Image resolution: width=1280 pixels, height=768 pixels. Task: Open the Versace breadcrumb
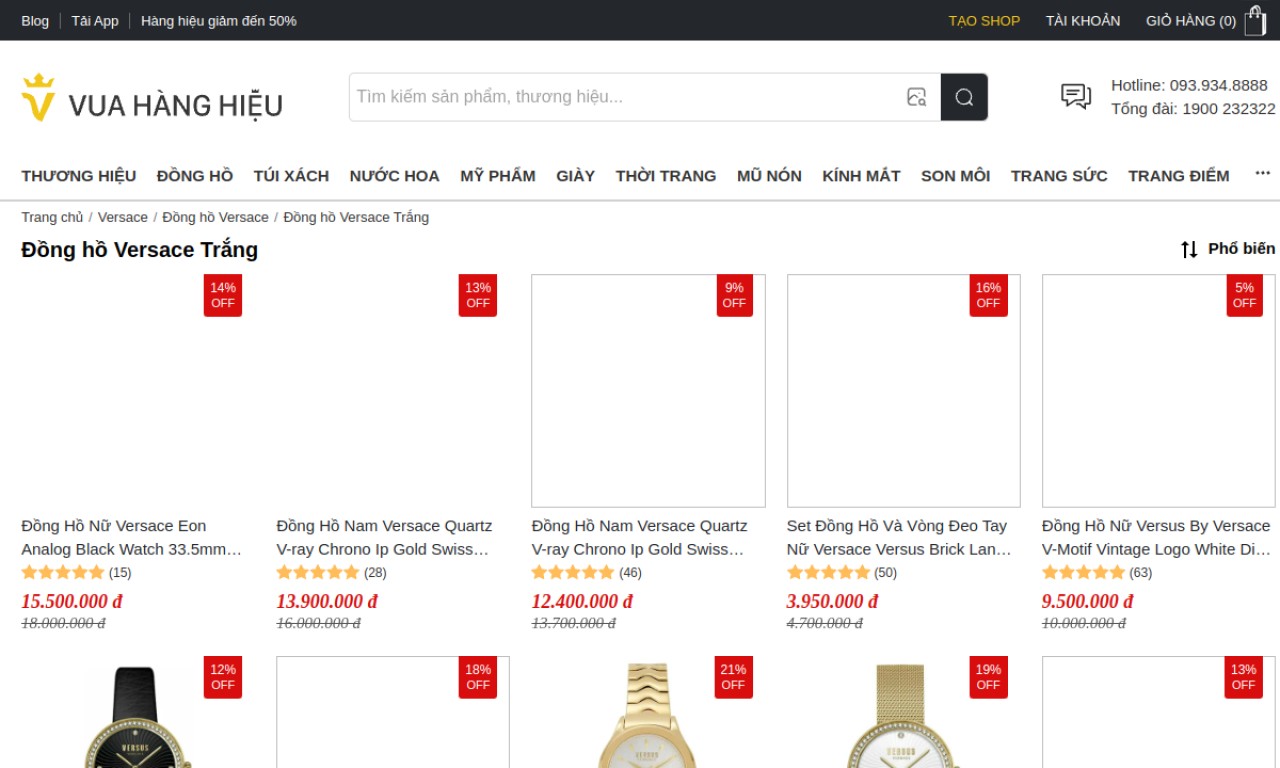click(122, 217)
